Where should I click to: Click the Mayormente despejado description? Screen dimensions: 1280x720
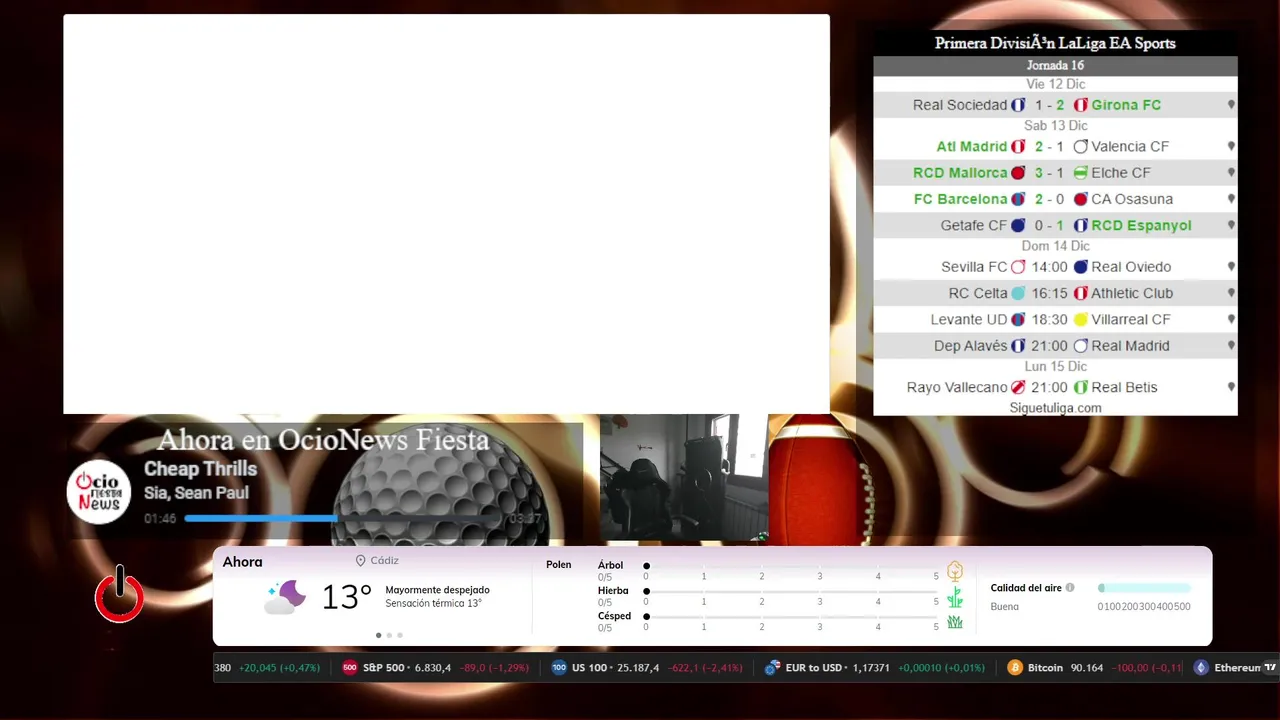pos(437,590)
